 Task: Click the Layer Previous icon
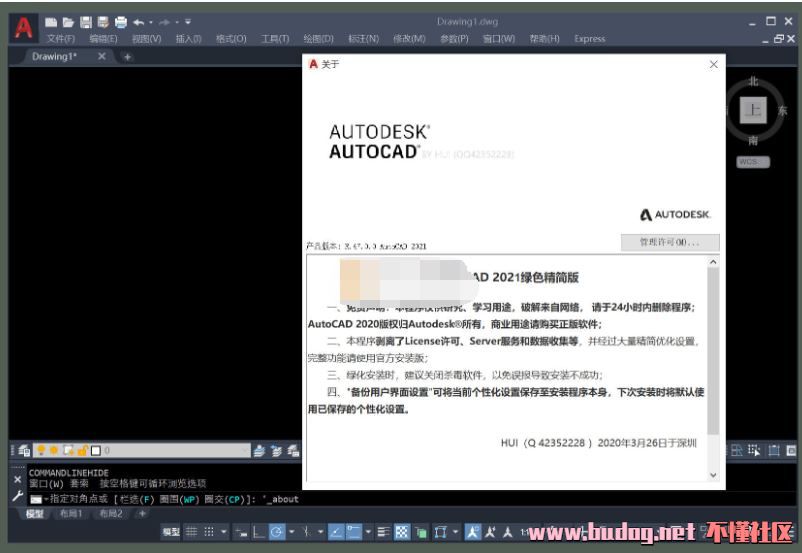[277, 451]
